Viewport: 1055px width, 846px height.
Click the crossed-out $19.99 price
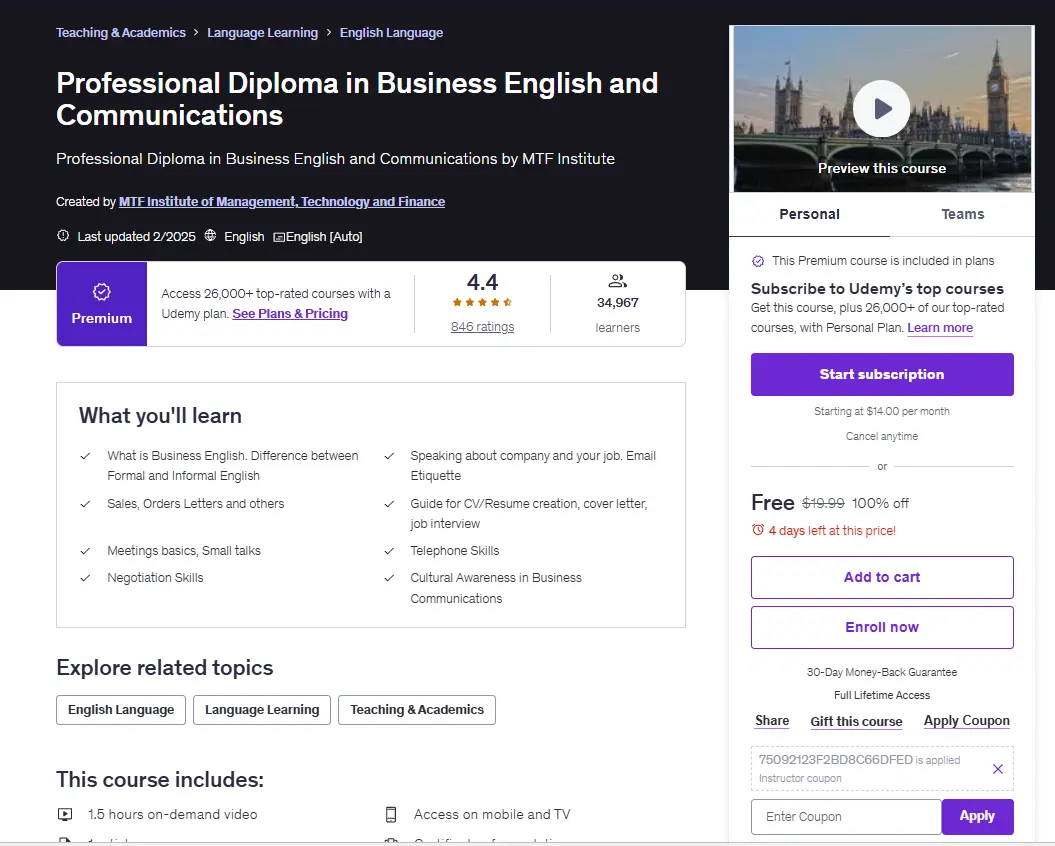[x=823, y=503]
